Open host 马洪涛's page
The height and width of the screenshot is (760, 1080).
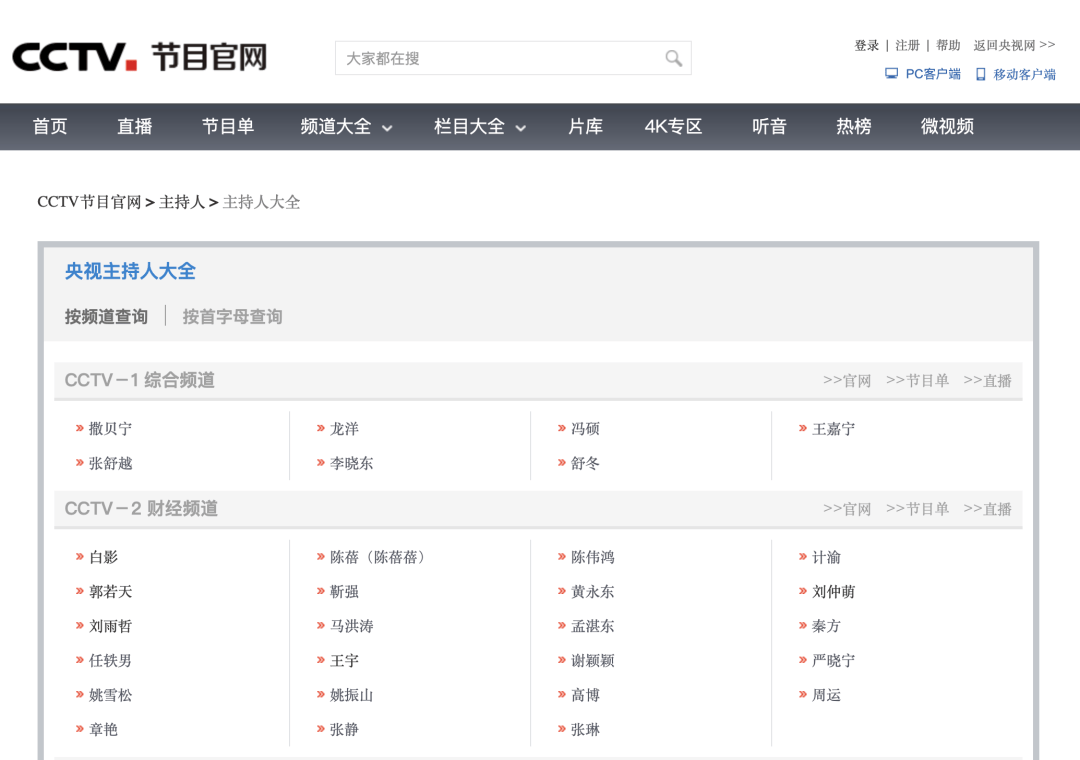click(351, 626)
